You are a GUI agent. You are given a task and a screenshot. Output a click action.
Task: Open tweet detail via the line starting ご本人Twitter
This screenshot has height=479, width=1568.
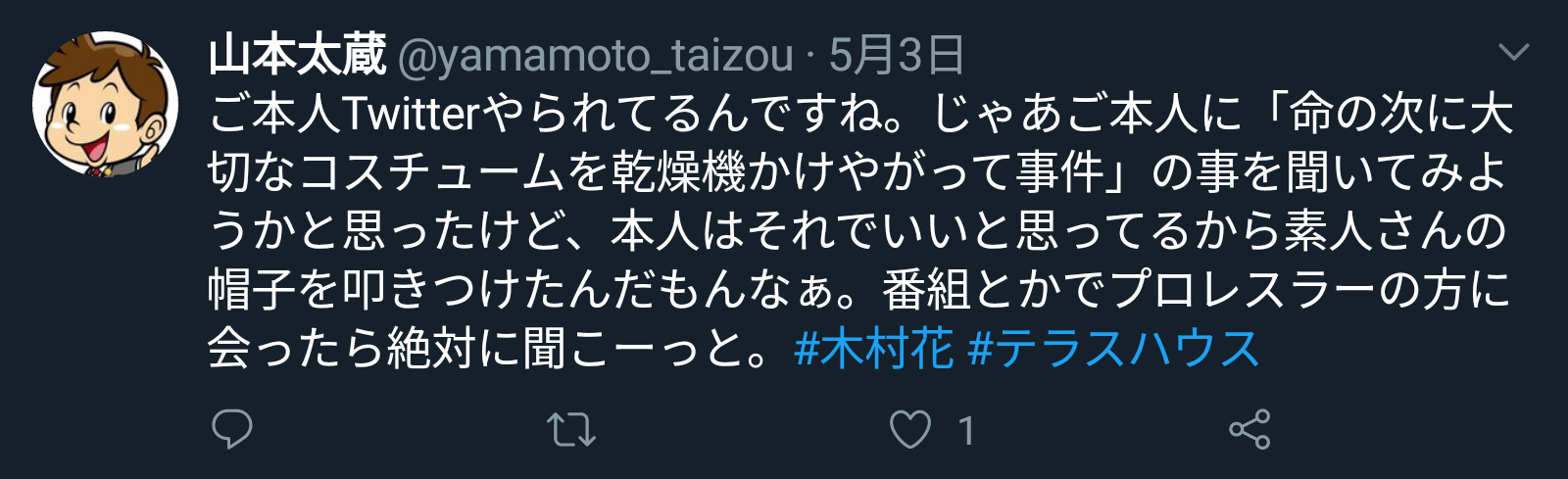pos(861,115)
